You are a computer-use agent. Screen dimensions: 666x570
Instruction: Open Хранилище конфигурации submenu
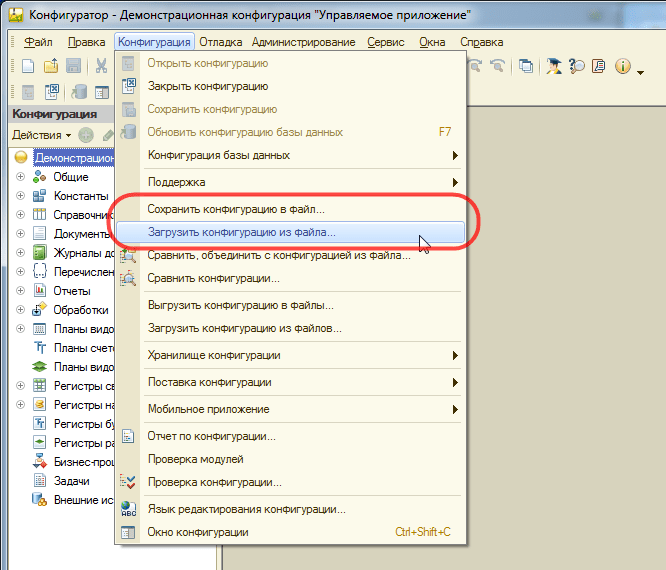click(291, 355)
